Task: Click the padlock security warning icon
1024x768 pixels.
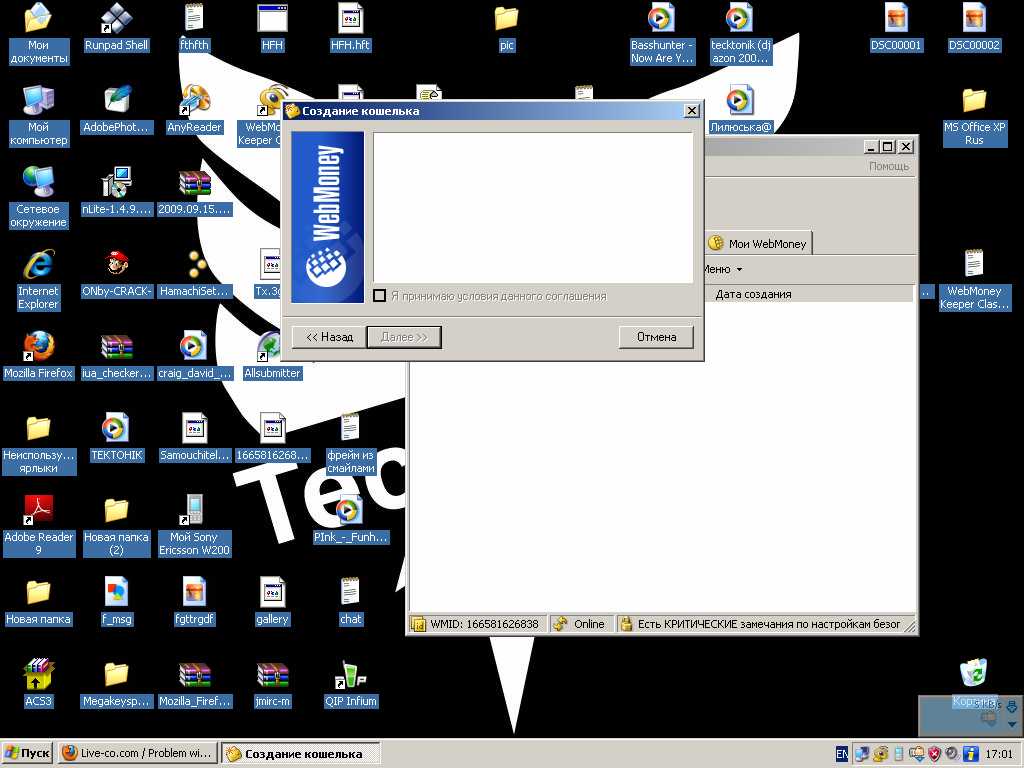Action: (627, 624)
